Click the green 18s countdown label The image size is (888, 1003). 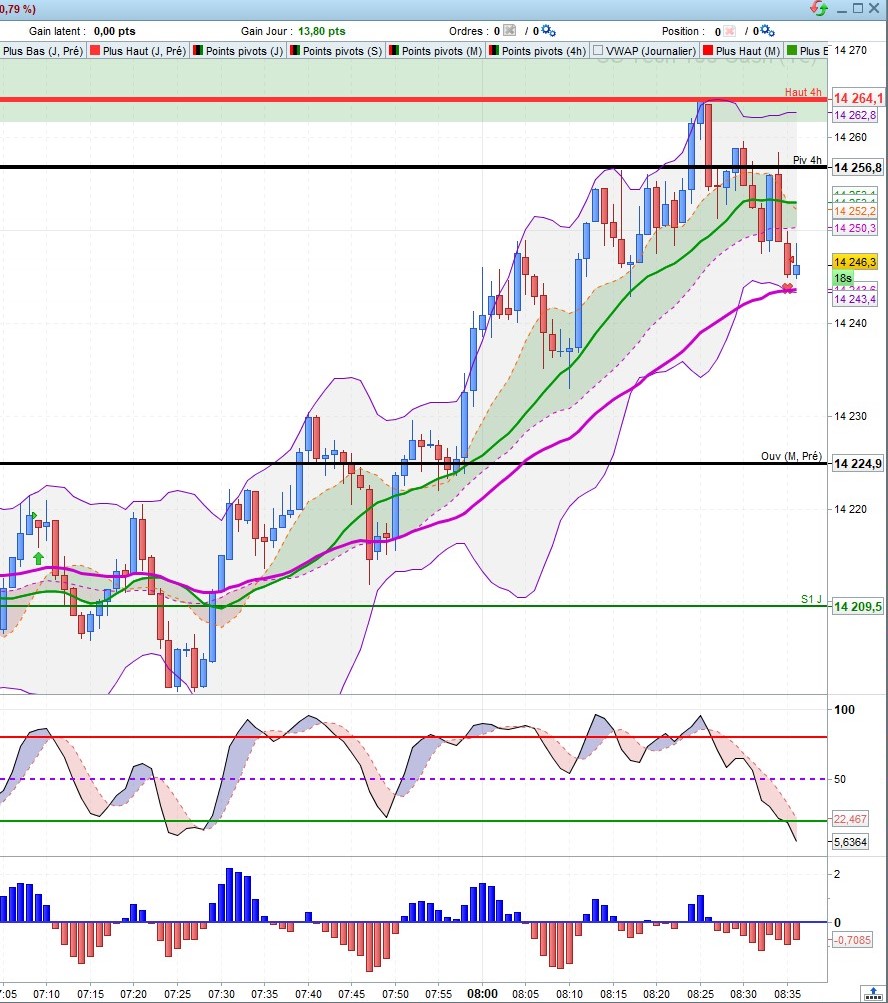click(x=843, y=278)
